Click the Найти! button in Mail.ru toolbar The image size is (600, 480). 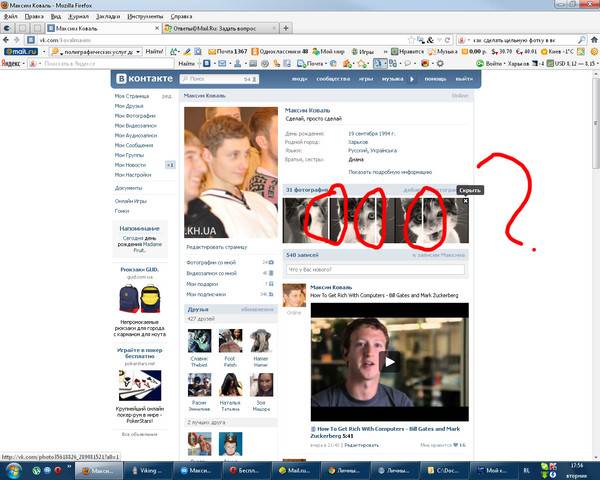tap(154, 51)
